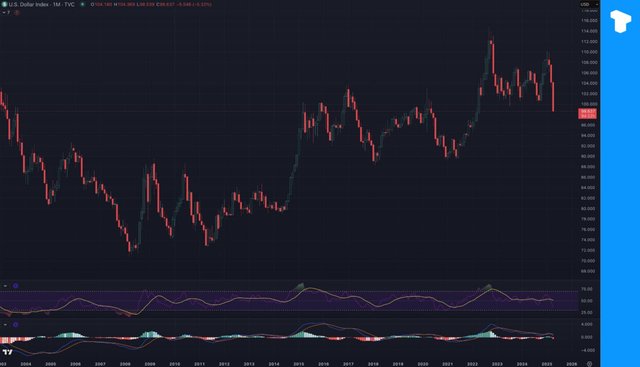Click the 2022 label on time axis
This screenshot has height=367, width=640.
(472, 364)
